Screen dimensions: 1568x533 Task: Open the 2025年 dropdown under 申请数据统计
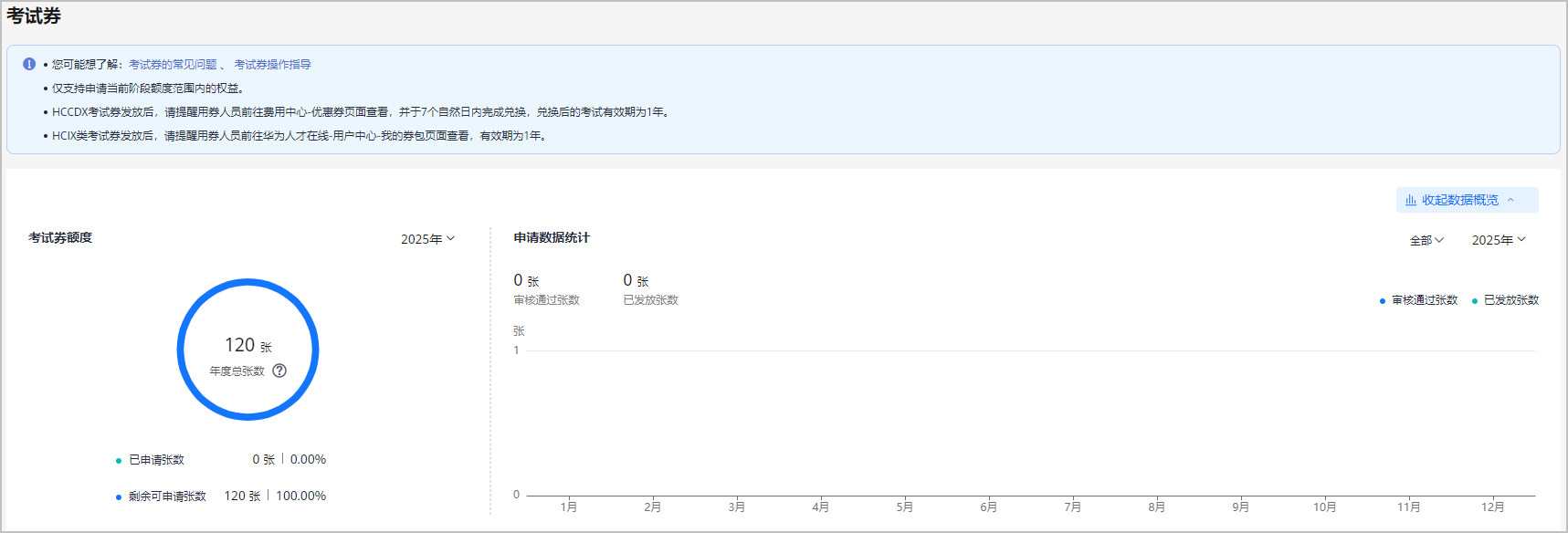click(x=1499, y=240)
